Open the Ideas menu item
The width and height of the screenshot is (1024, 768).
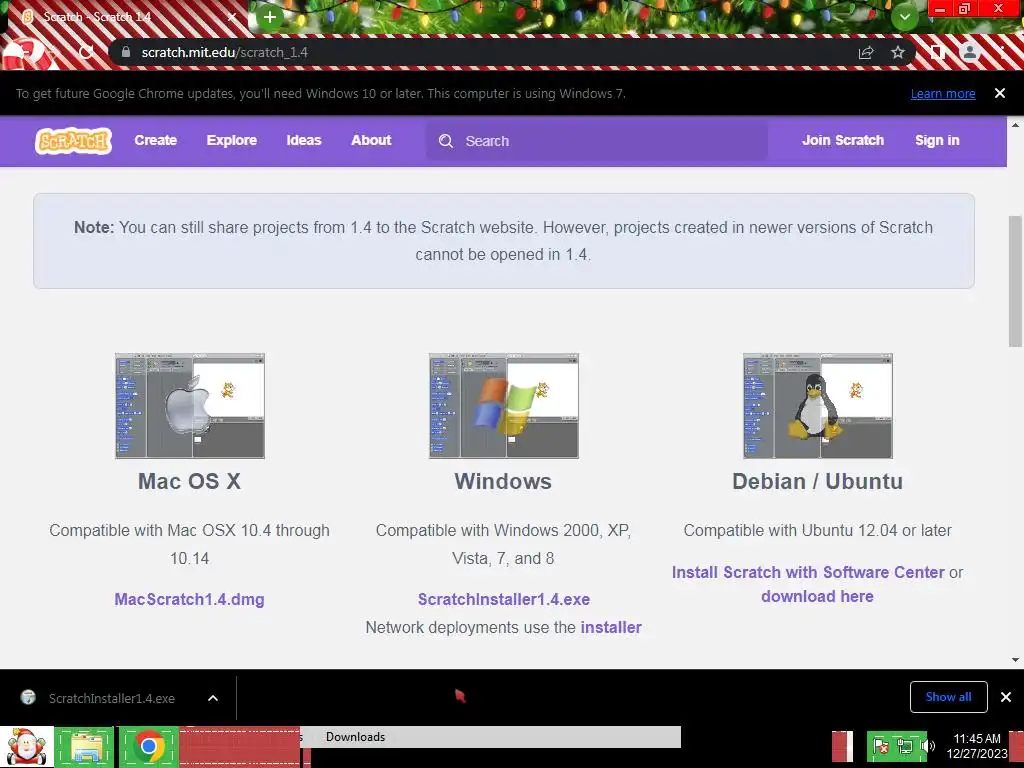(x=304, y=140)
